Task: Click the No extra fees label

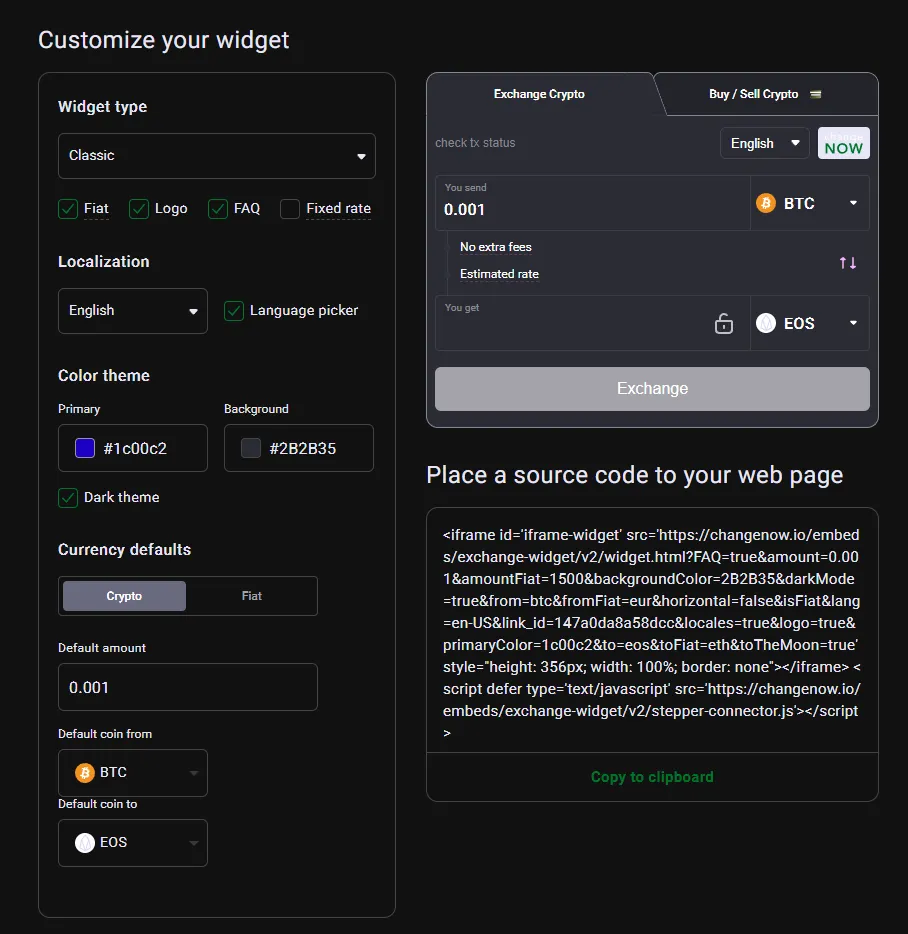Action: 496,247
